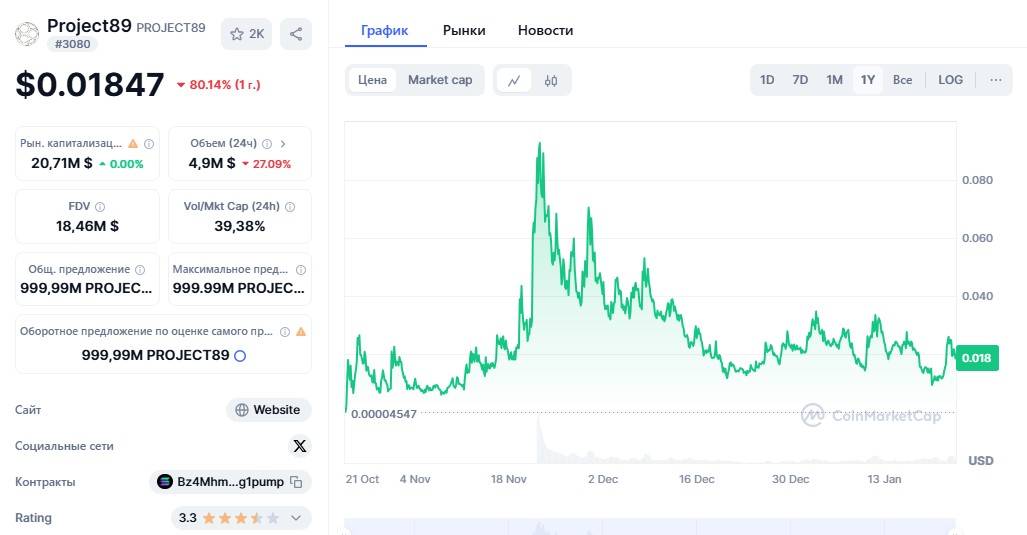Click warning triangle beside circulating supply
Viewport: 1027px width, 535px height.
tap(301, 331)
